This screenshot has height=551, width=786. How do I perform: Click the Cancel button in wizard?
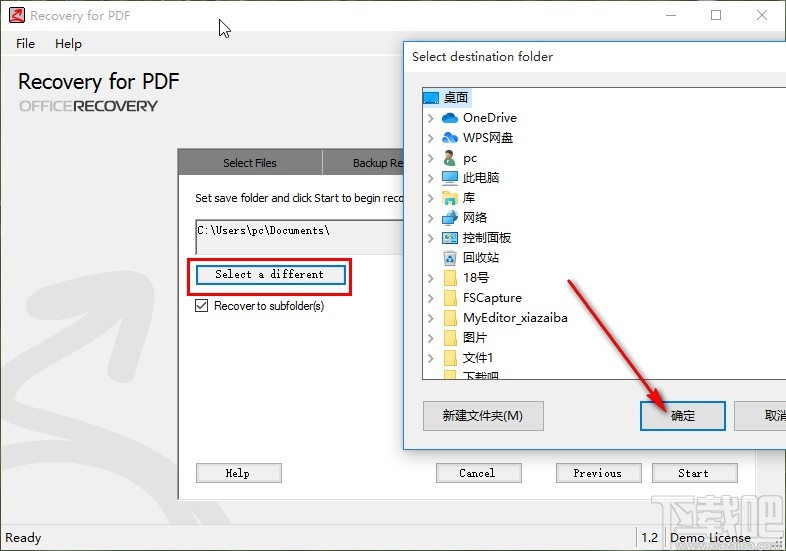478,473
